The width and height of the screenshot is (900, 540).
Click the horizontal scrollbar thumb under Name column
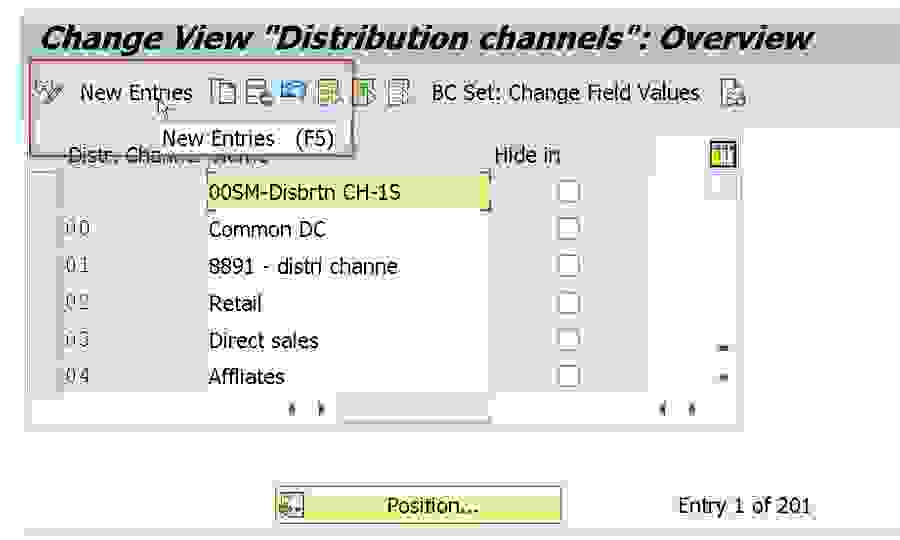tap(413, 409)
